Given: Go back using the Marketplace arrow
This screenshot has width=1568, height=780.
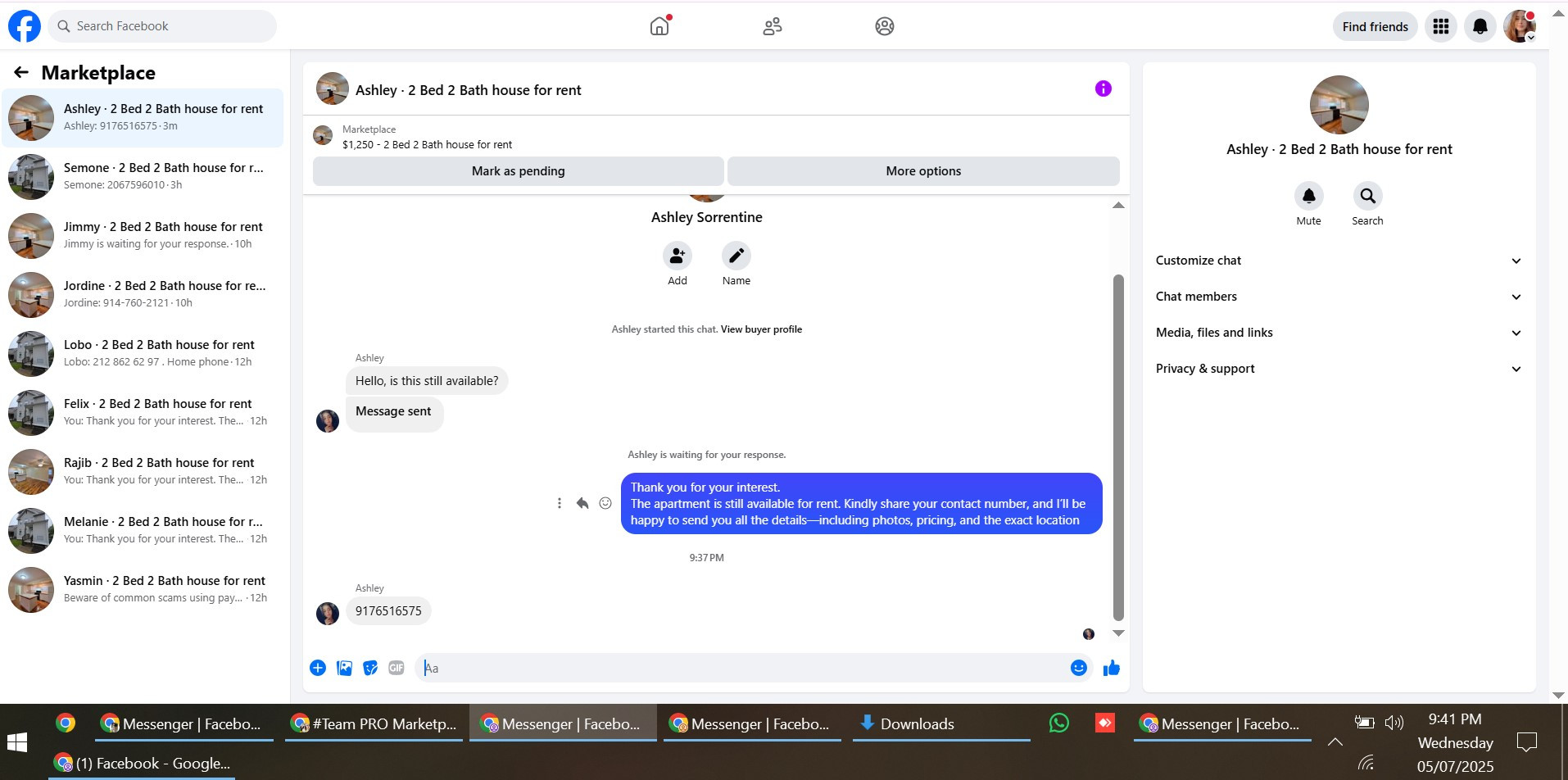Looking at the screenshot, I should (x=21, y=73).
